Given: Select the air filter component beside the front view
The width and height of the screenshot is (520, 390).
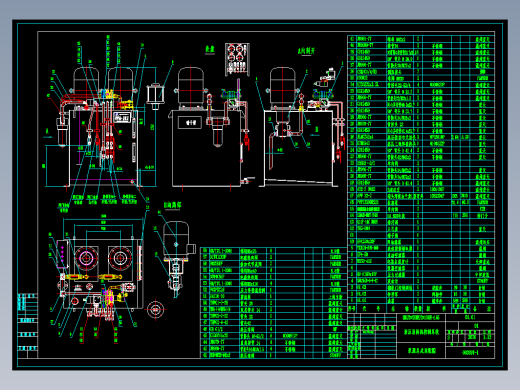Looking at the screenshot, I should coord(154,96).
